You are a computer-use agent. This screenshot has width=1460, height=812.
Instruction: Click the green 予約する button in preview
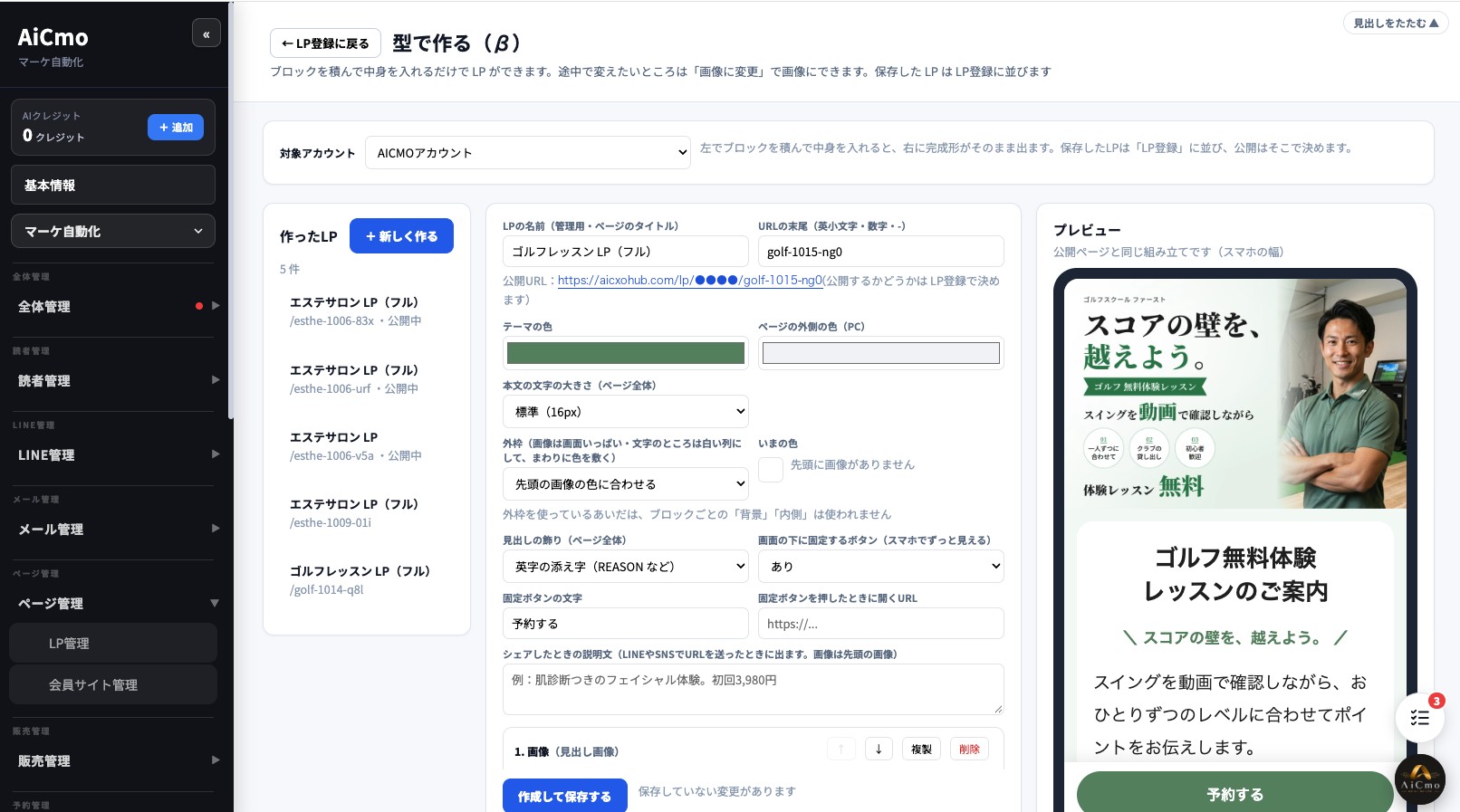[x=1235, y=794]
